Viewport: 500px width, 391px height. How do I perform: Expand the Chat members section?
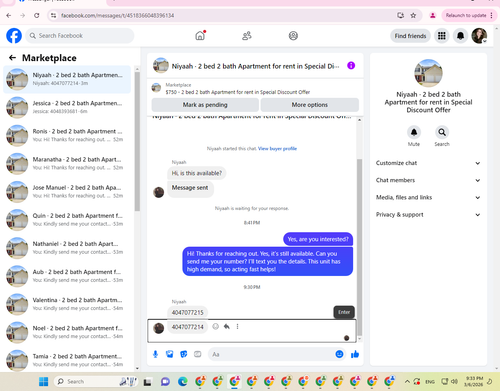tap(428, 180)
